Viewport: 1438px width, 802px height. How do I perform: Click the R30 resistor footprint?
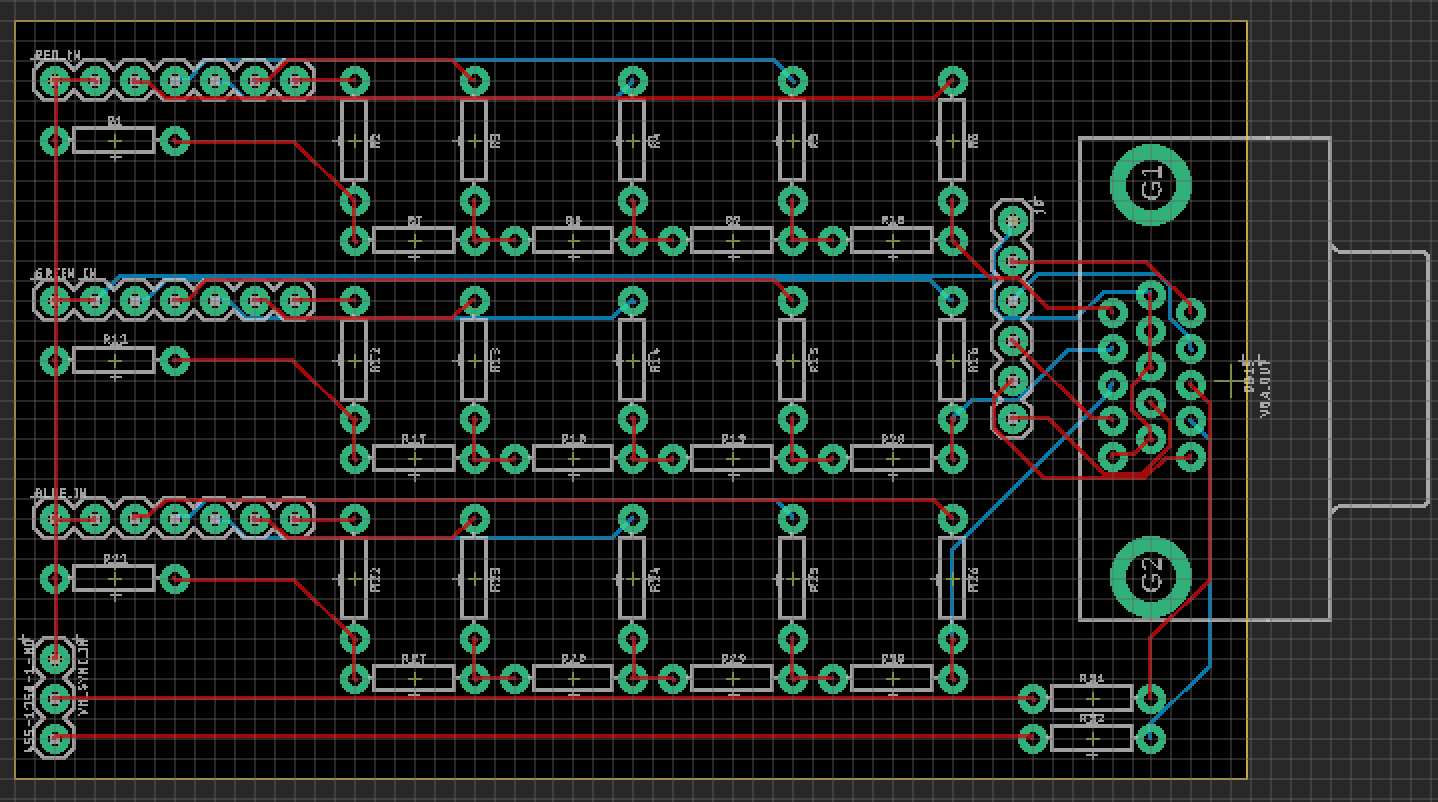[x=892, y=678]
